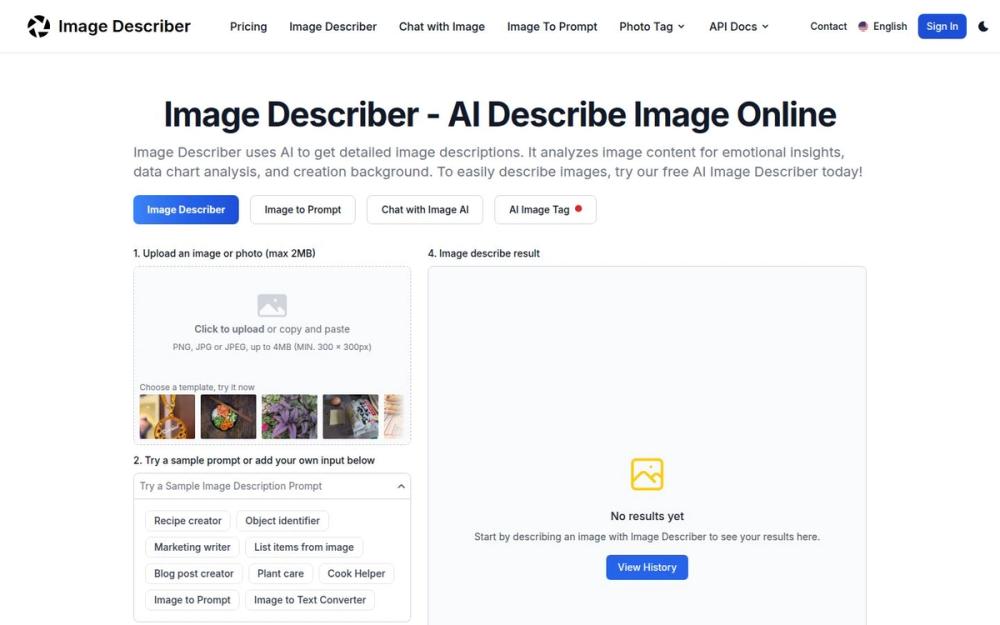This screenshot has width=1000, height=625.
Task: Click the No results yet text
Action: [x=647, y=516]
